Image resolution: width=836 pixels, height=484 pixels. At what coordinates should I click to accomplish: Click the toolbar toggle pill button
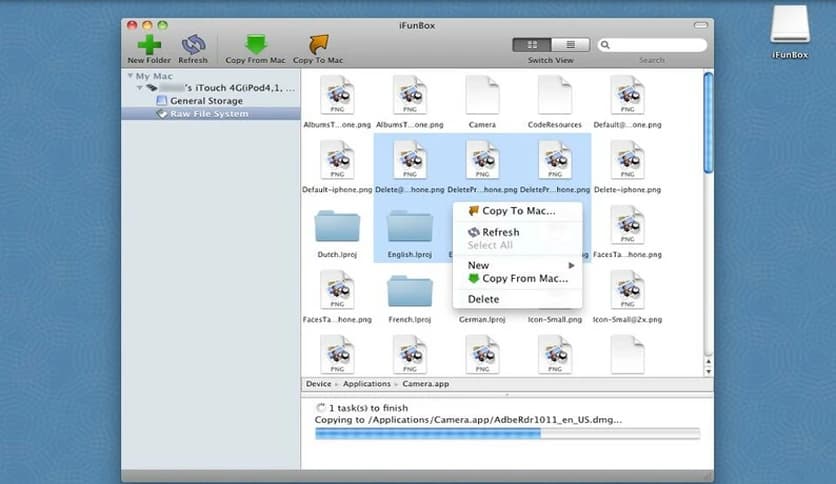pyautogui.click(x=701, y=25)
